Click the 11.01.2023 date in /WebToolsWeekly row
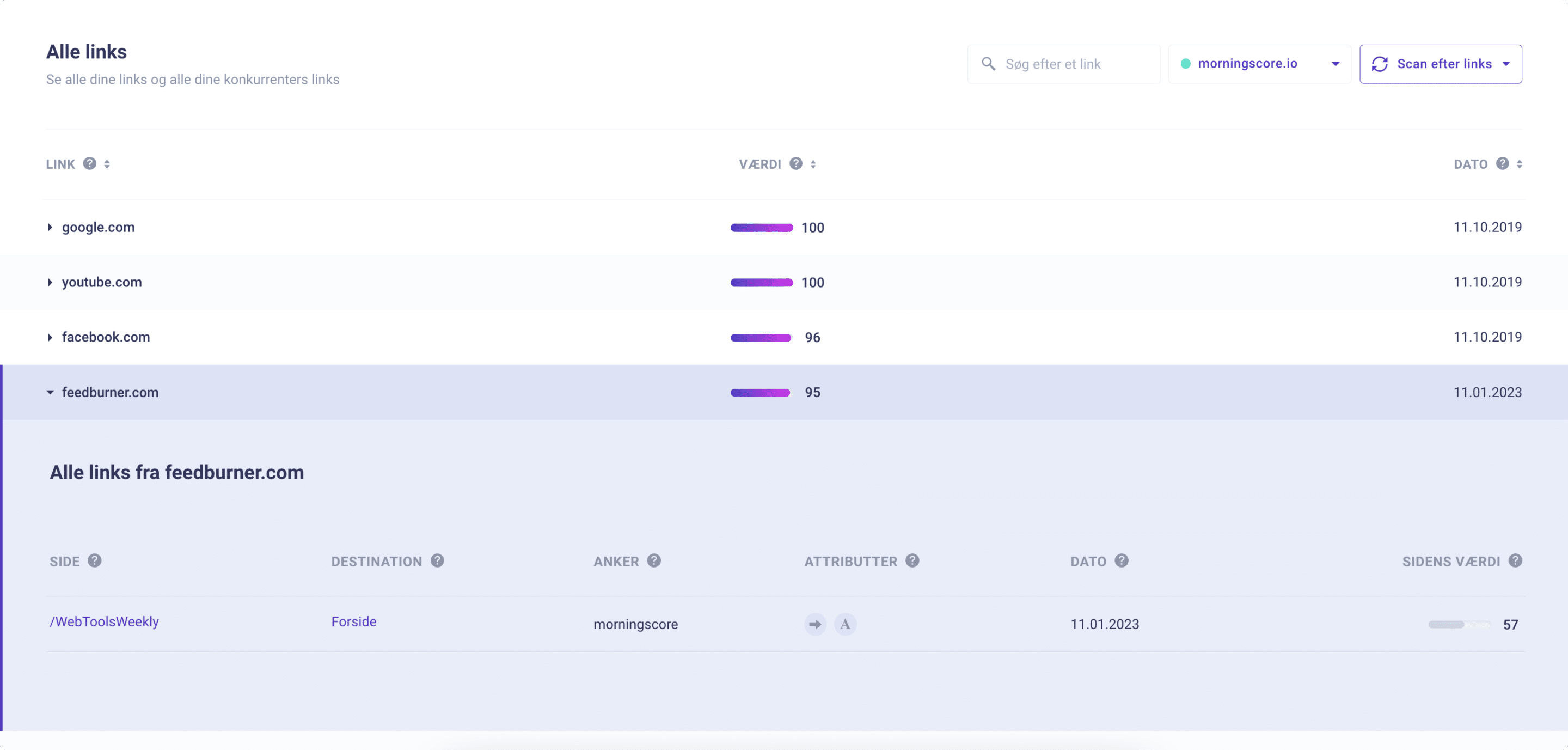This screenshot has height=750, width=1568. [x=1105, y=625]
